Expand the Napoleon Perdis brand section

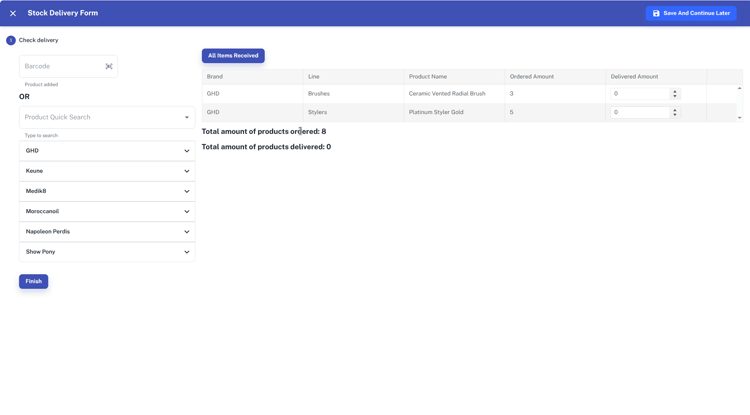(107, 232)
